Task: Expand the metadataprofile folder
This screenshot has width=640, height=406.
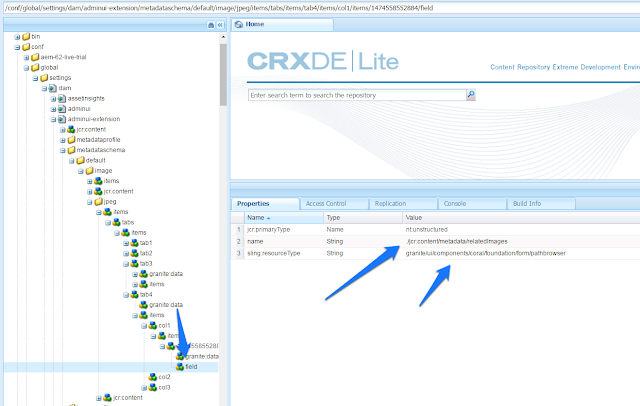Action: pyautogui.click(x=62, y=140)
